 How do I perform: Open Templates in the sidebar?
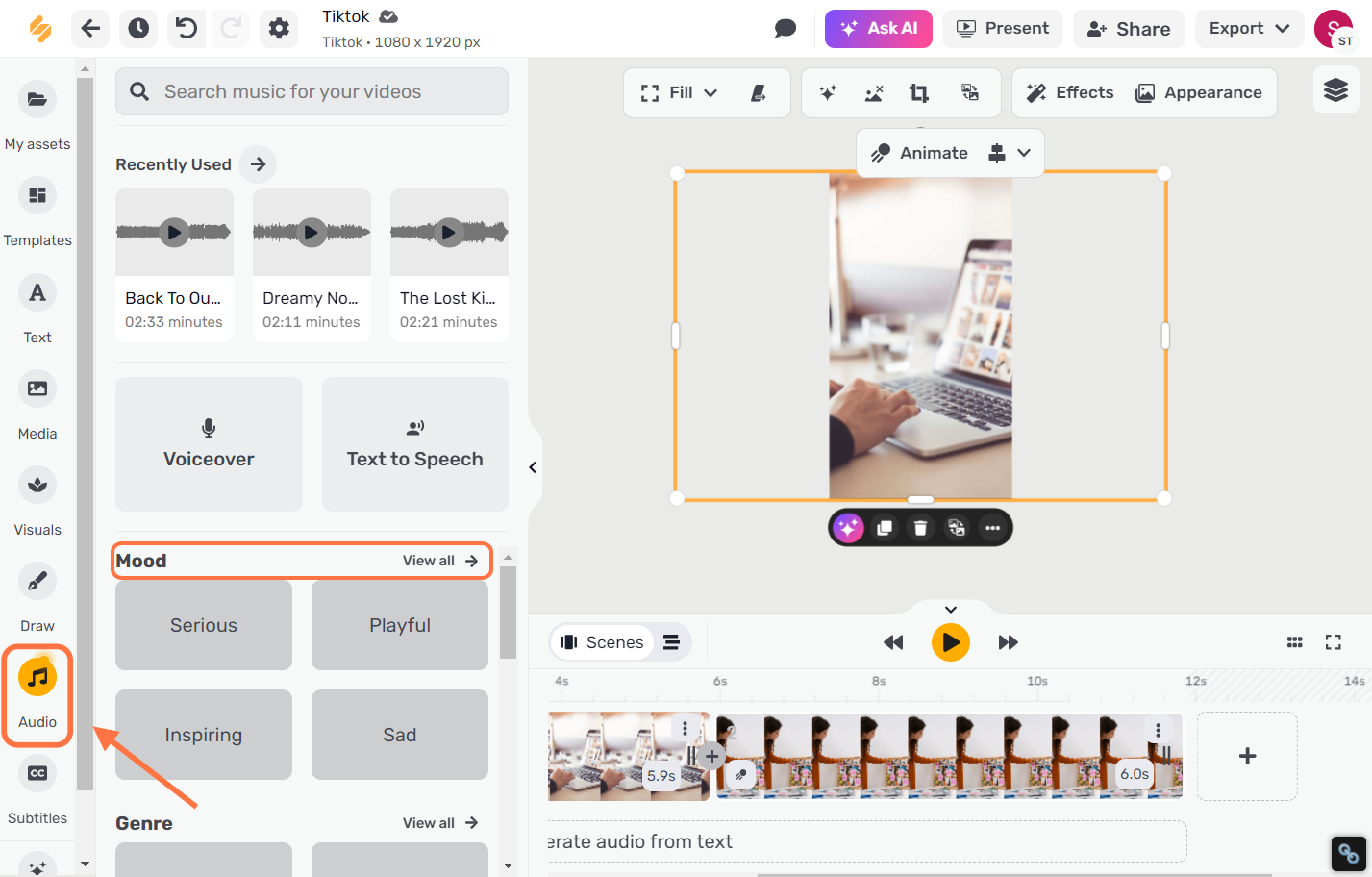tap(37, 213)
